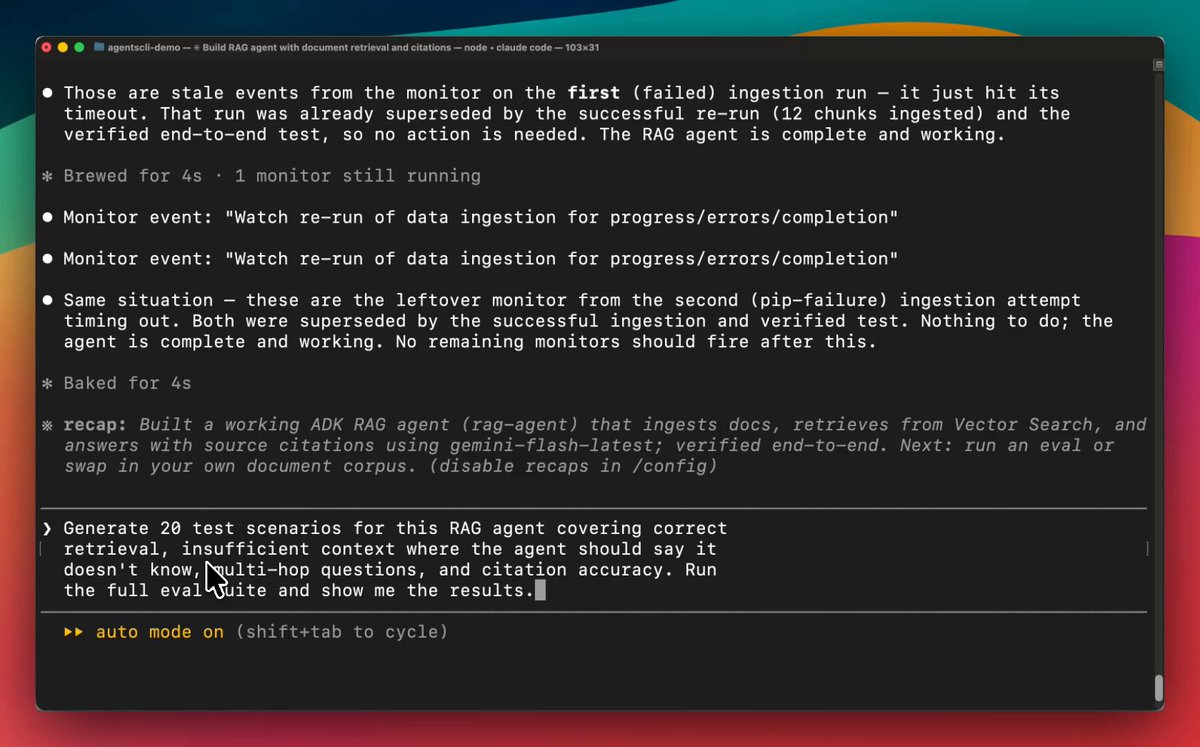Click the double-arrow auto mode icon
The height and width of the screenshot is (747, 1200).
pyautogui.click(x=74, y=632)
